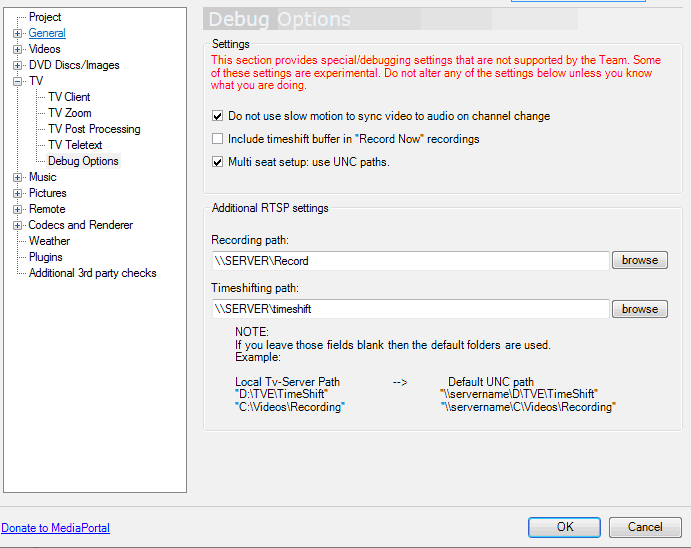
Task: Open TV Post Processing settings
Action: coord(94,129)
